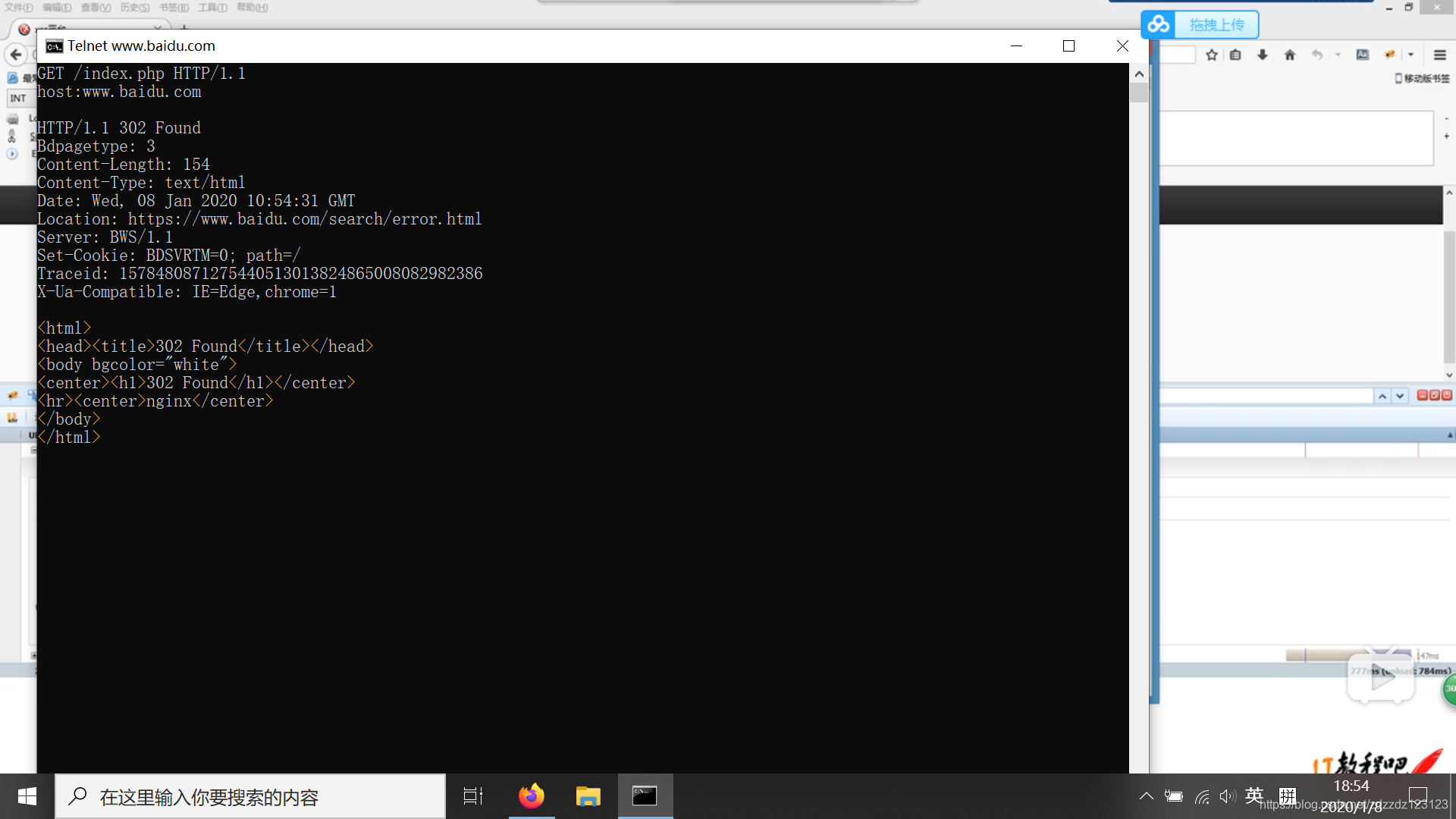Click the Firebug red minimize panel button
The image size is (1456, 819).
coord(1422,395)
